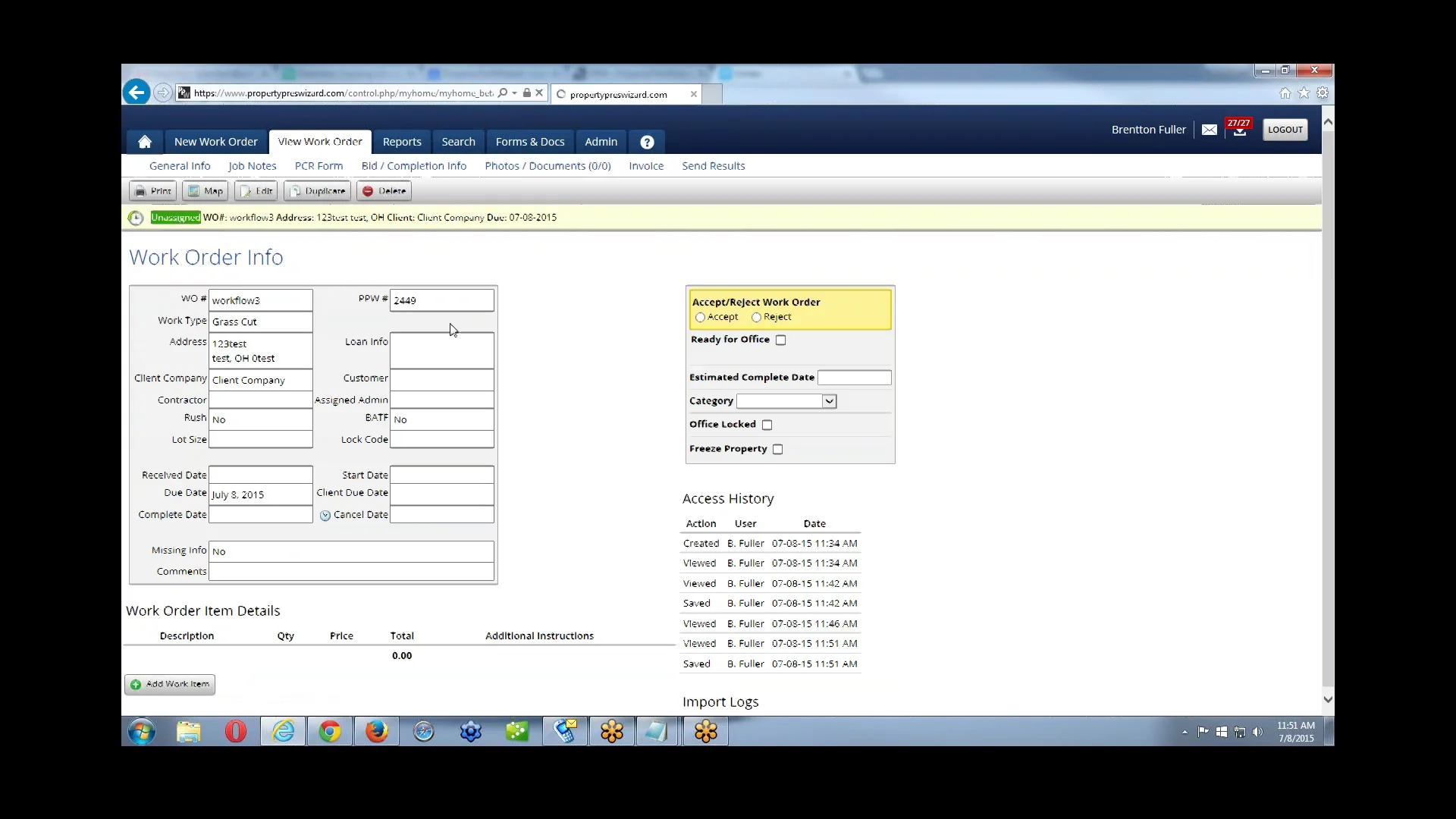Click the help question mark icon
Image resolution: width=1456 pixels, height=819 pixels.
[647, 141]
